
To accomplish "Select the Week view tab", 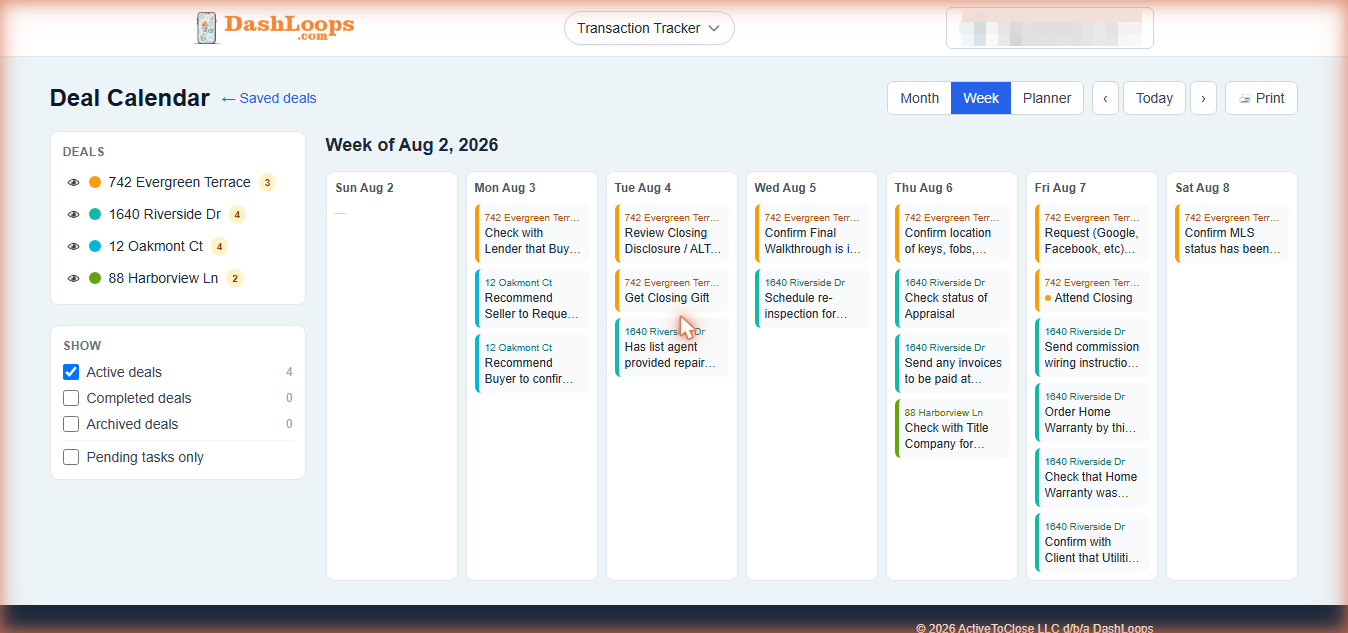I will pyautogui.click(x=981, y=98).
